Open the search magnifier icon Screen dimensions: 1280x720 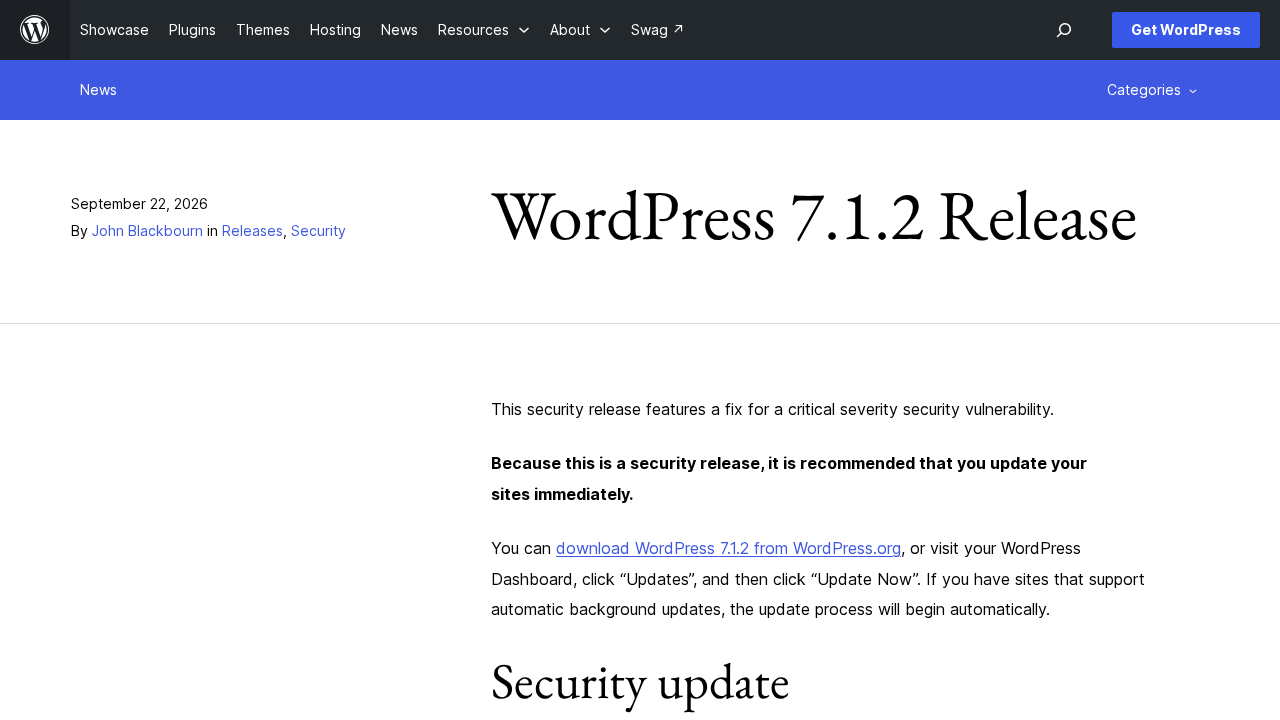tap(1064, 30)
